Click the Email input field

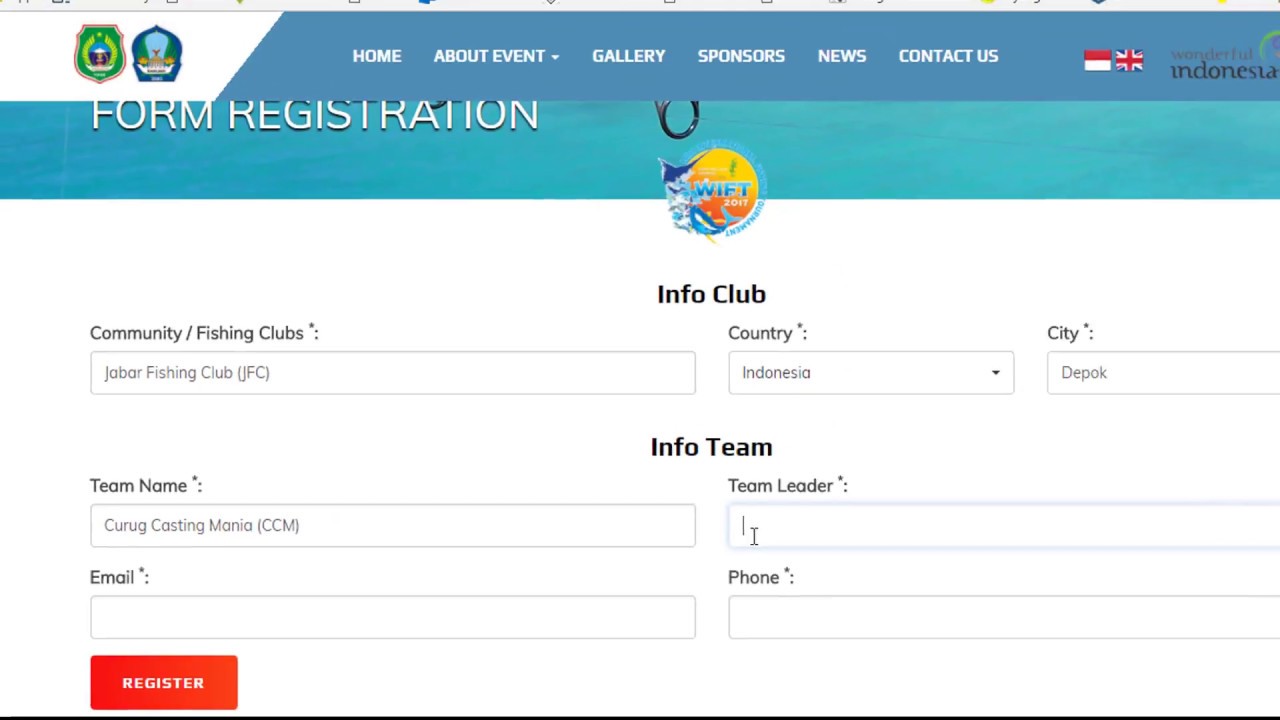[x=392, y=617]
